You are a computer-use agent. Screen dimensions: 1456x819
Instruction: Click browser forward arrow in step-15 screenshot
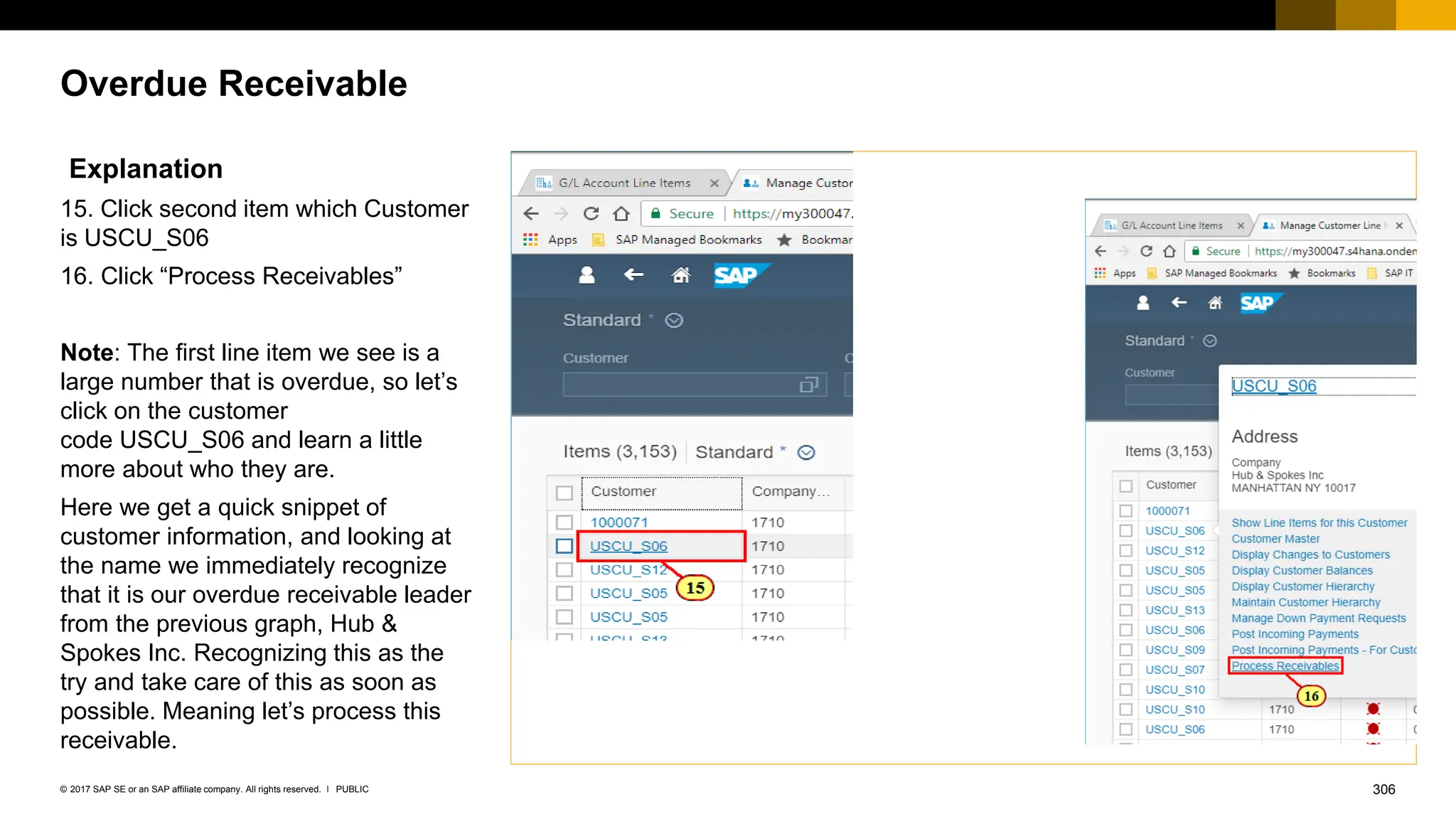(561, 213)
